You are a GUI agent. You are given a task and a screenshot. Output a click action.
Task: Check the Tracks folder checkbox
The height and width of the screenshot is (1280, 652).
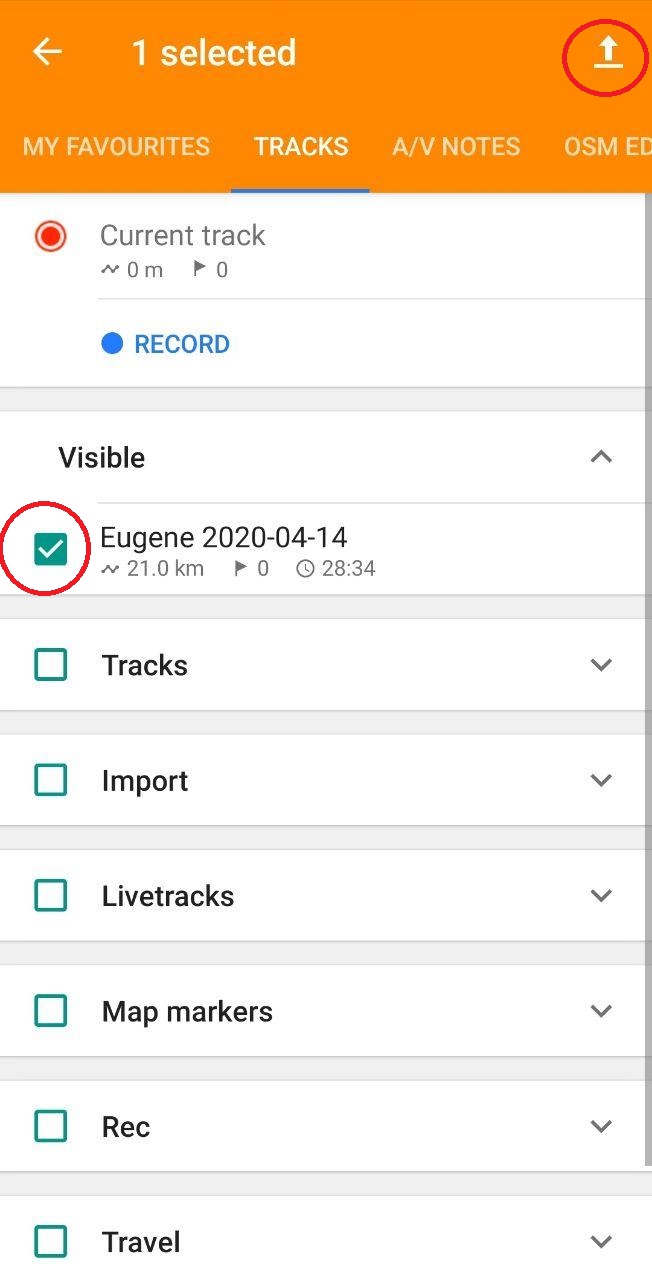[x=50, y=665]
